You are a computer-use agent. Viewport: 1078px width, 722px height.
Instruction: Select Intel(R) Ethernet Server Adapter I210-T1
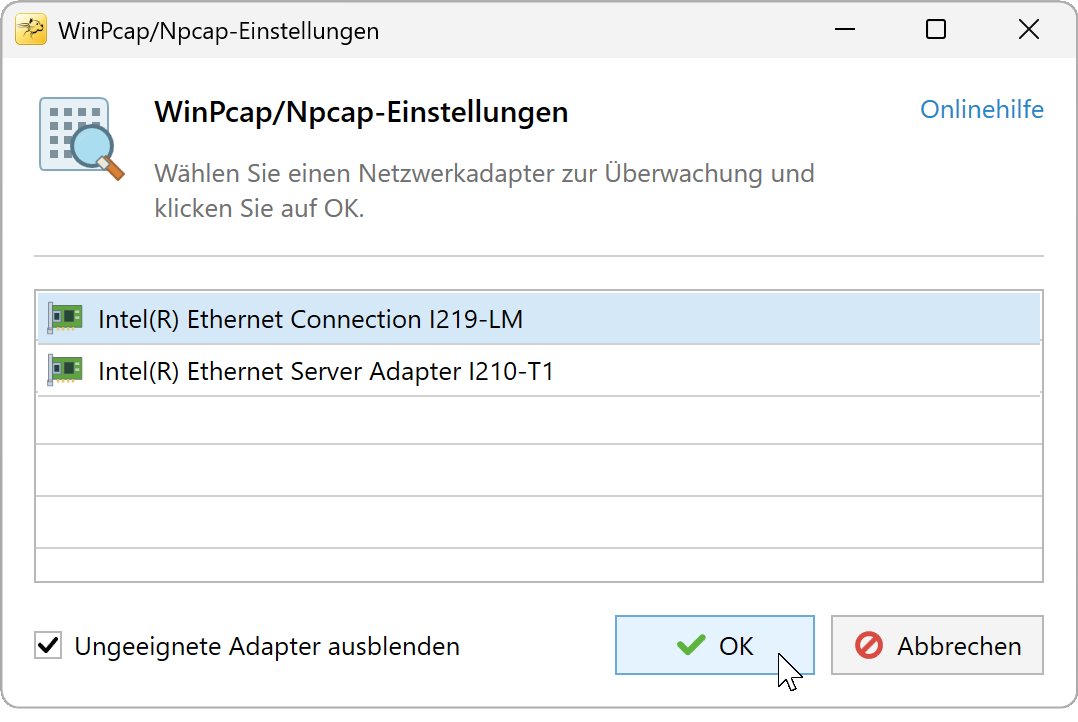tap(539, 371)
